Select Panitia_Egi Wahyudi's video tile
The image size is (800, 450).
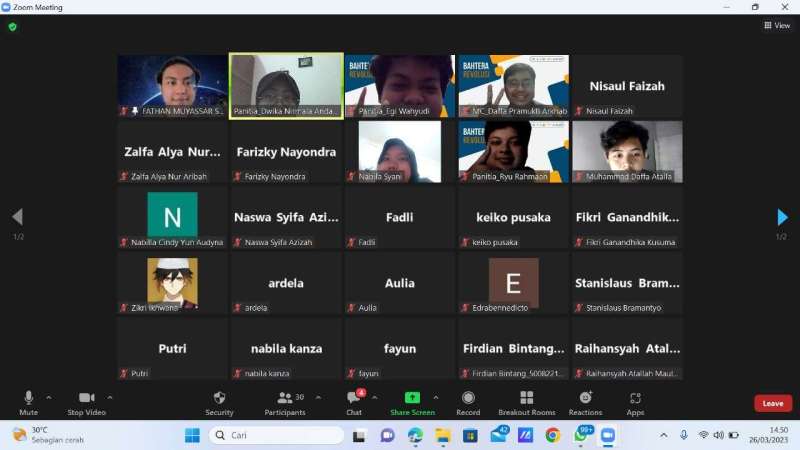point(400,86)
